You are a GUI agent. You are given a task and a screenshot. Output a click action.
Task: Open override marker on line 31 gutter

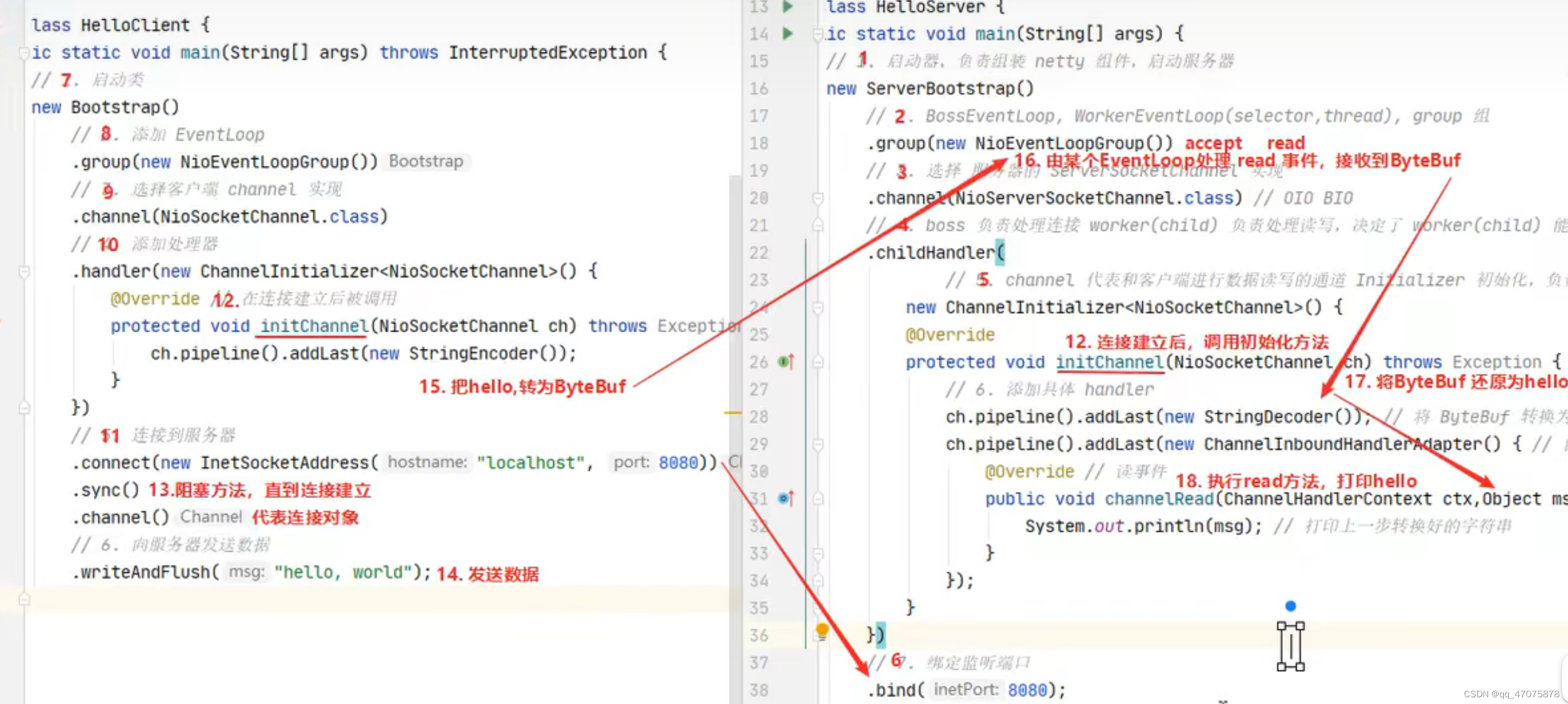(786, 499)
